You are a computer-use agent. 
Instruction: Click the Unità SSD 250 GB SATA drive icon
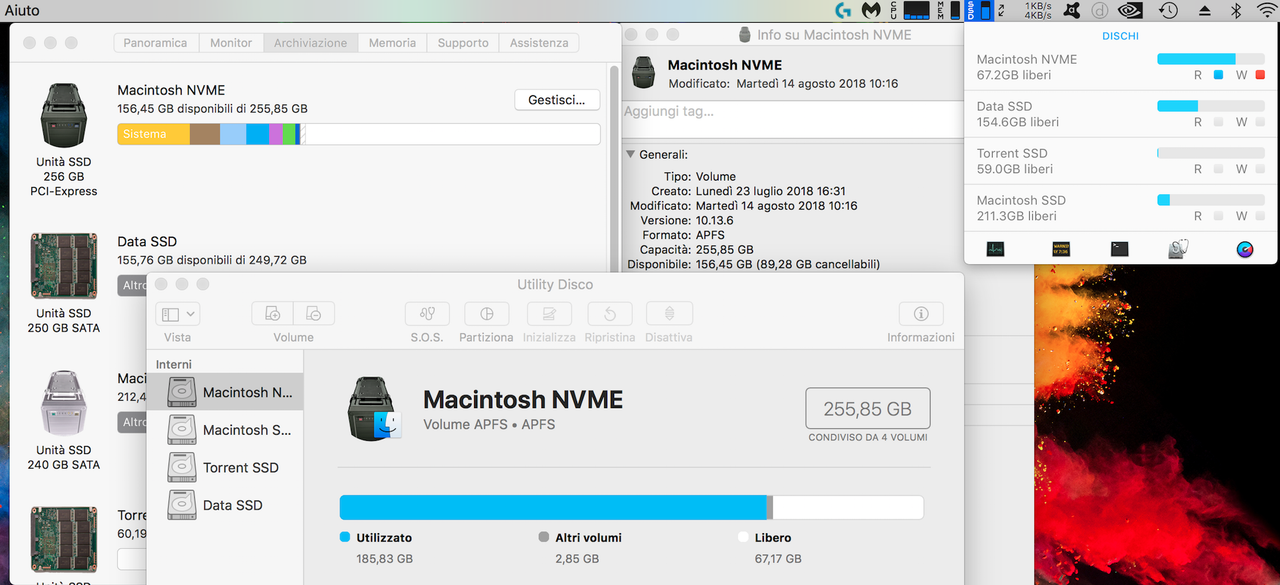pos(64,267)
